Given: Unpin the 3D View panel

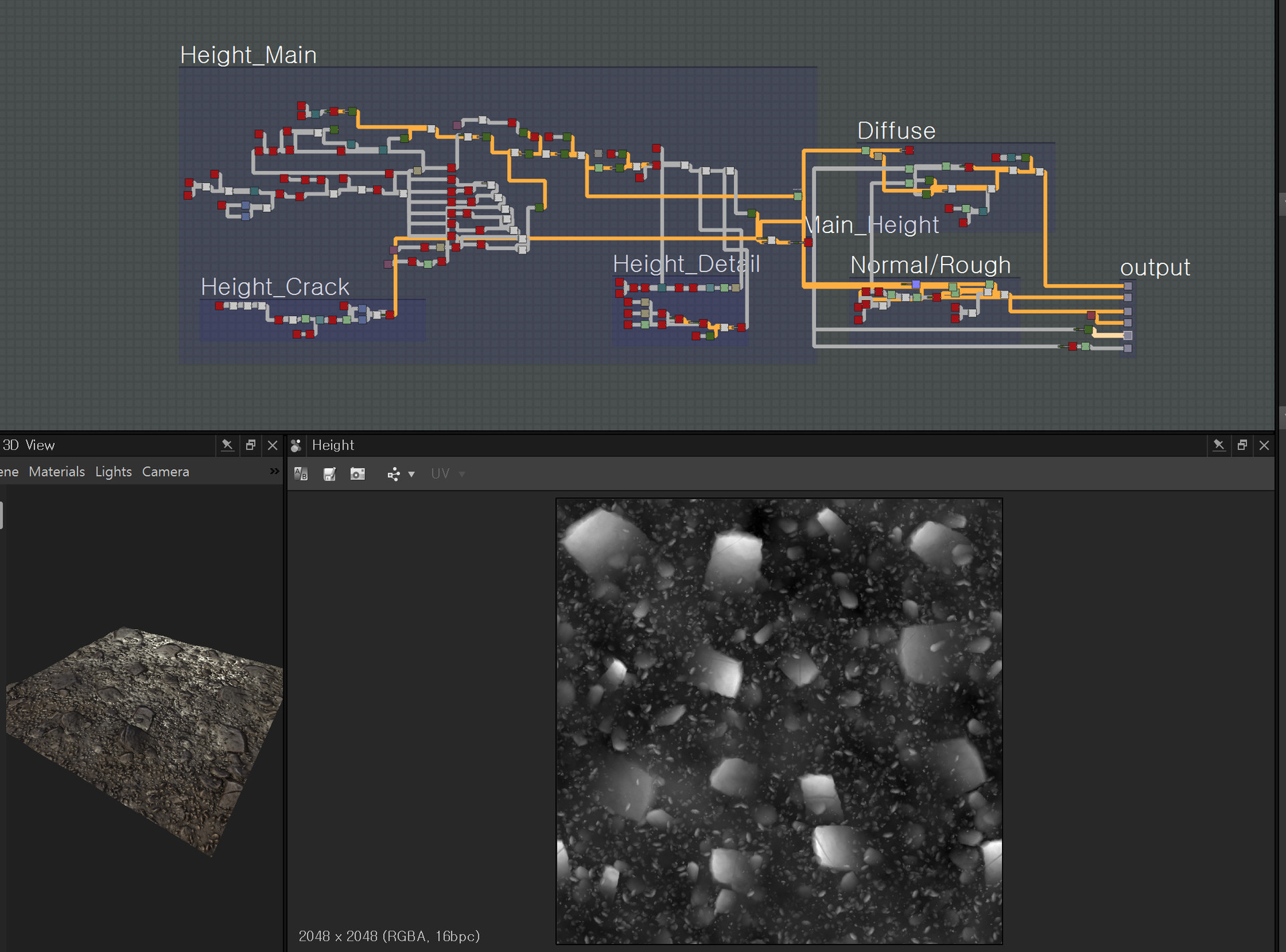Looking at the screenshot, I should pos(227,446).
